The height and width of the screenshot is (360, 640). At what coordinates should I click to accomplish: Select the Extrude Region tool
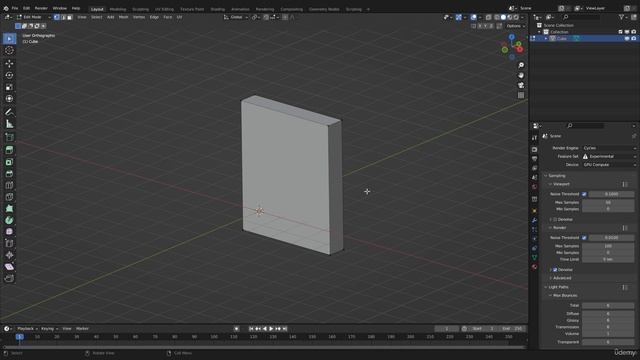pos(9,150)
